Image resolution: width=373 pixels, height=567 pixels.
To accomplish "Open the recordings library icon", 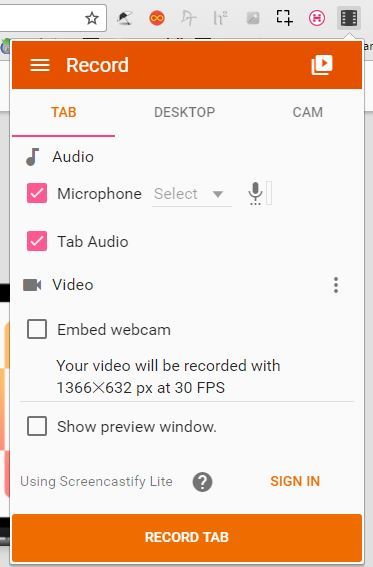I will click(322, 65).
